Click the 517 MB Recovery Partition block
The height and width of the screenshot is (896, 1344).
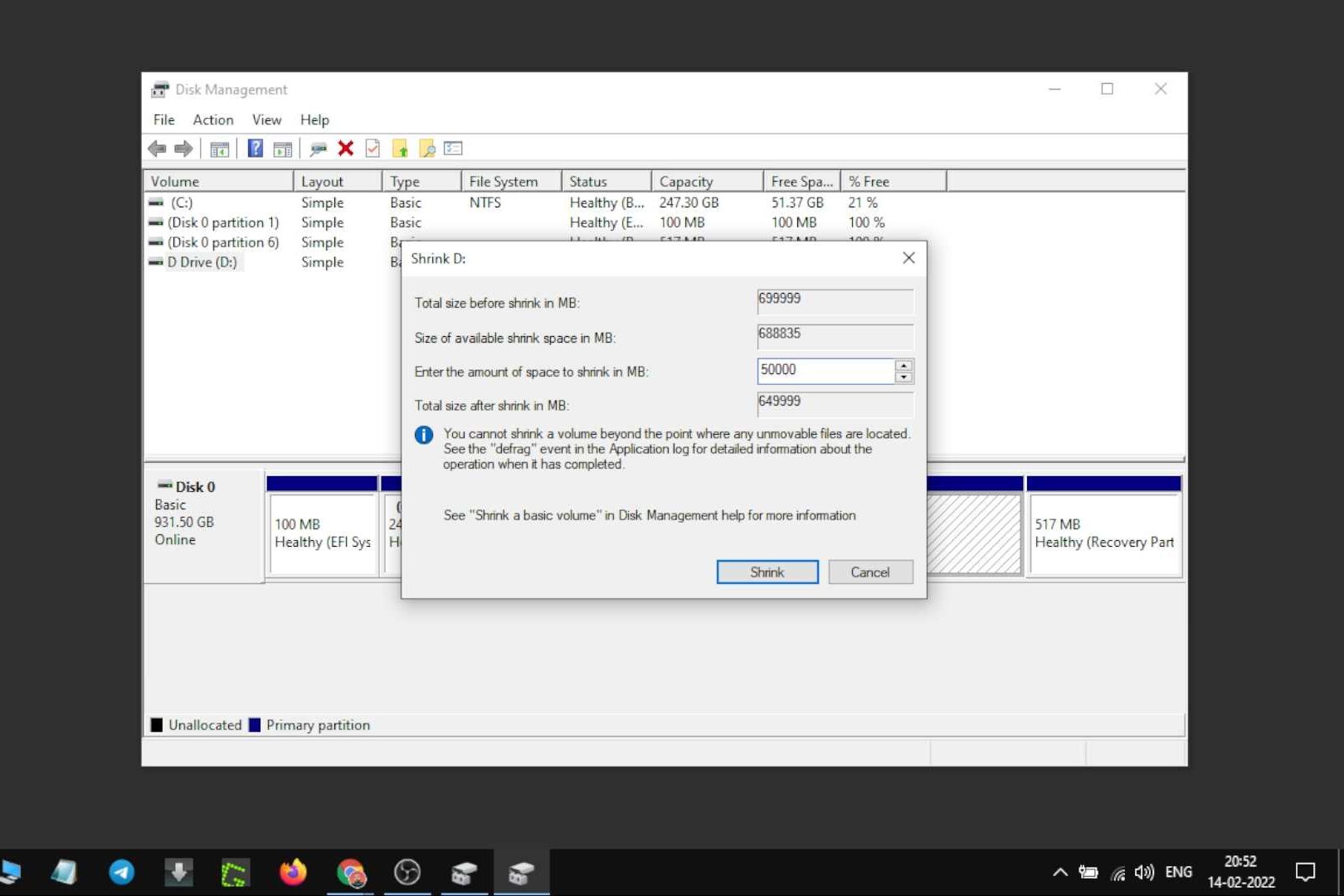[1103, 531]
